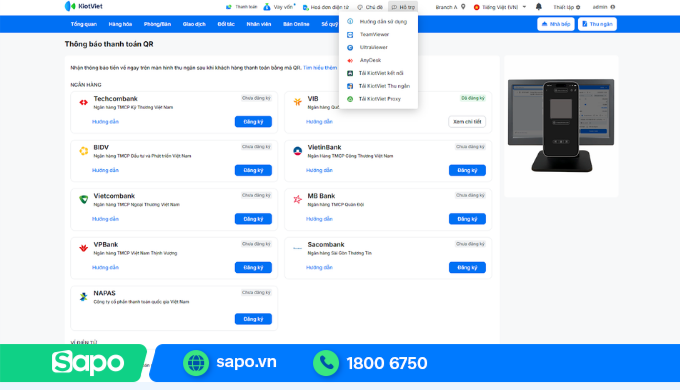Select Tải KiotViet kết nối
The width and height of the screenshot is (680, 390).
378,73
